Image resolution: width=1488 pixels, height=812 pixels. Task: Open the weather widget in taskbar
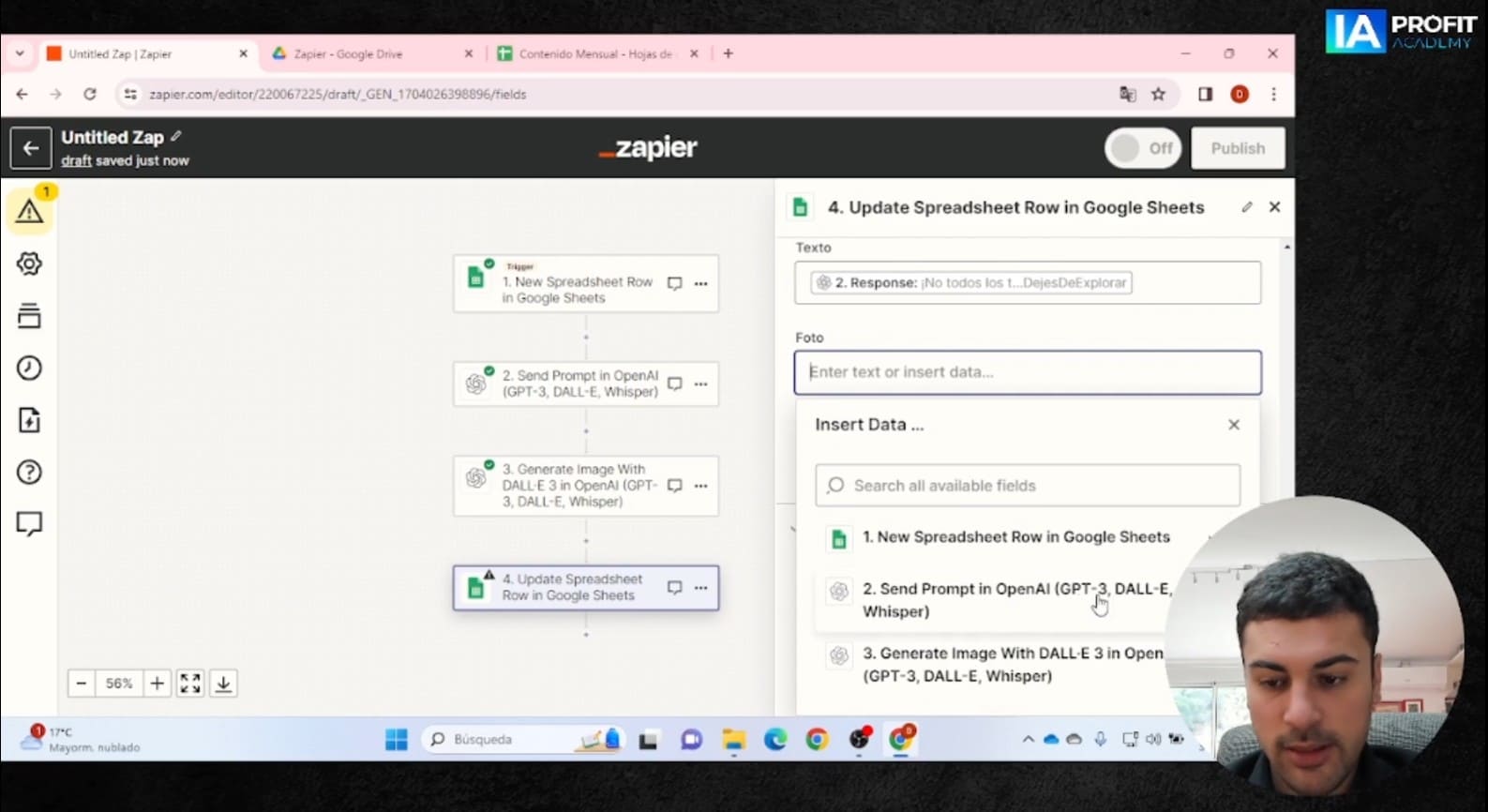[83, 740]
